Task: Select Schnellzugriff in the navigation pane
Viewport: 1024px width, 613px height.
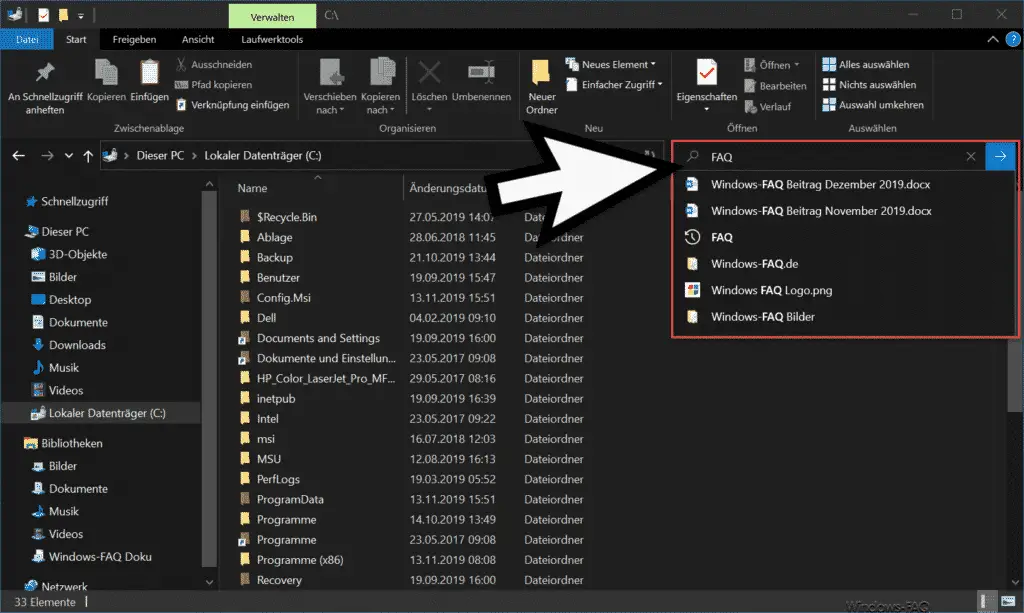Action: [x=67, y=202]
